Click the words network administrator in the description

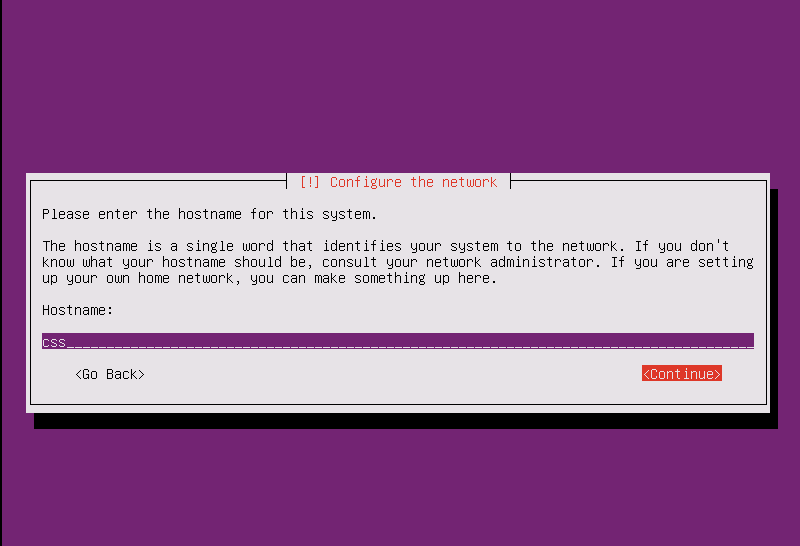(510, 262)
